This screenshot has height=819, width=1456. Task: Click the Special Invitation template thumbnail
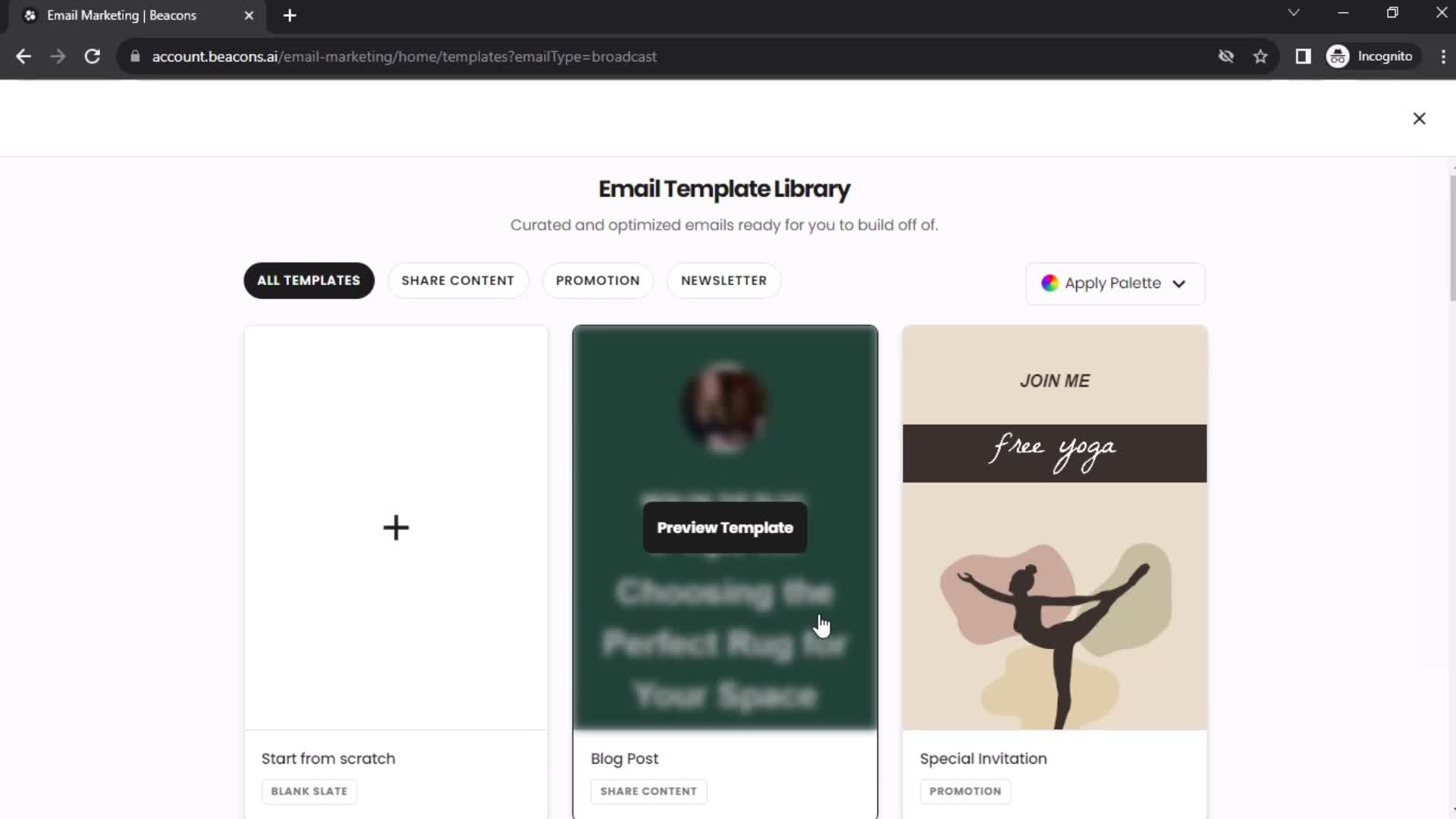pyautogui.click(x=1053, y=525)
